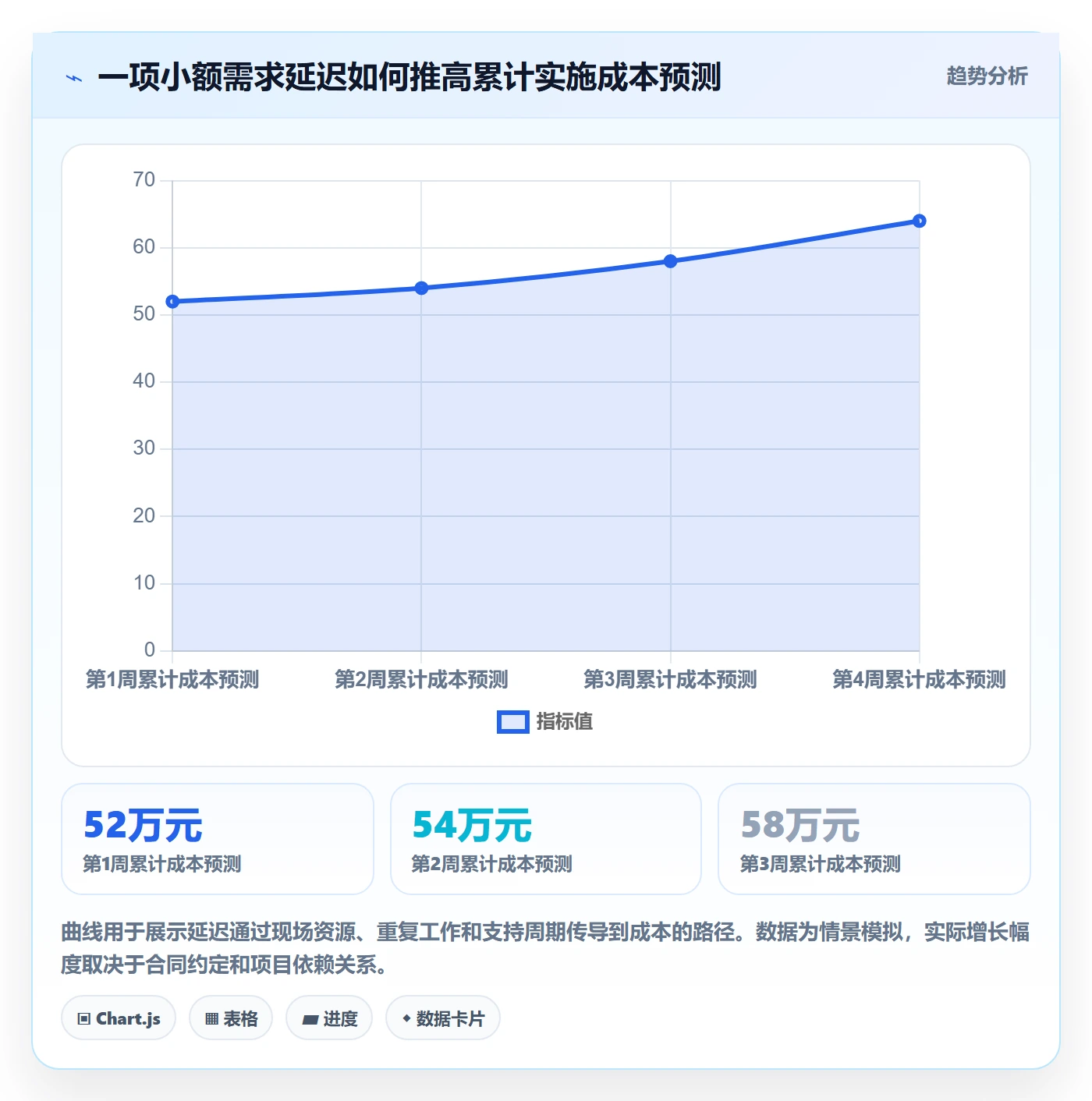Click the Chart.js tag icon

(84, 1018)
